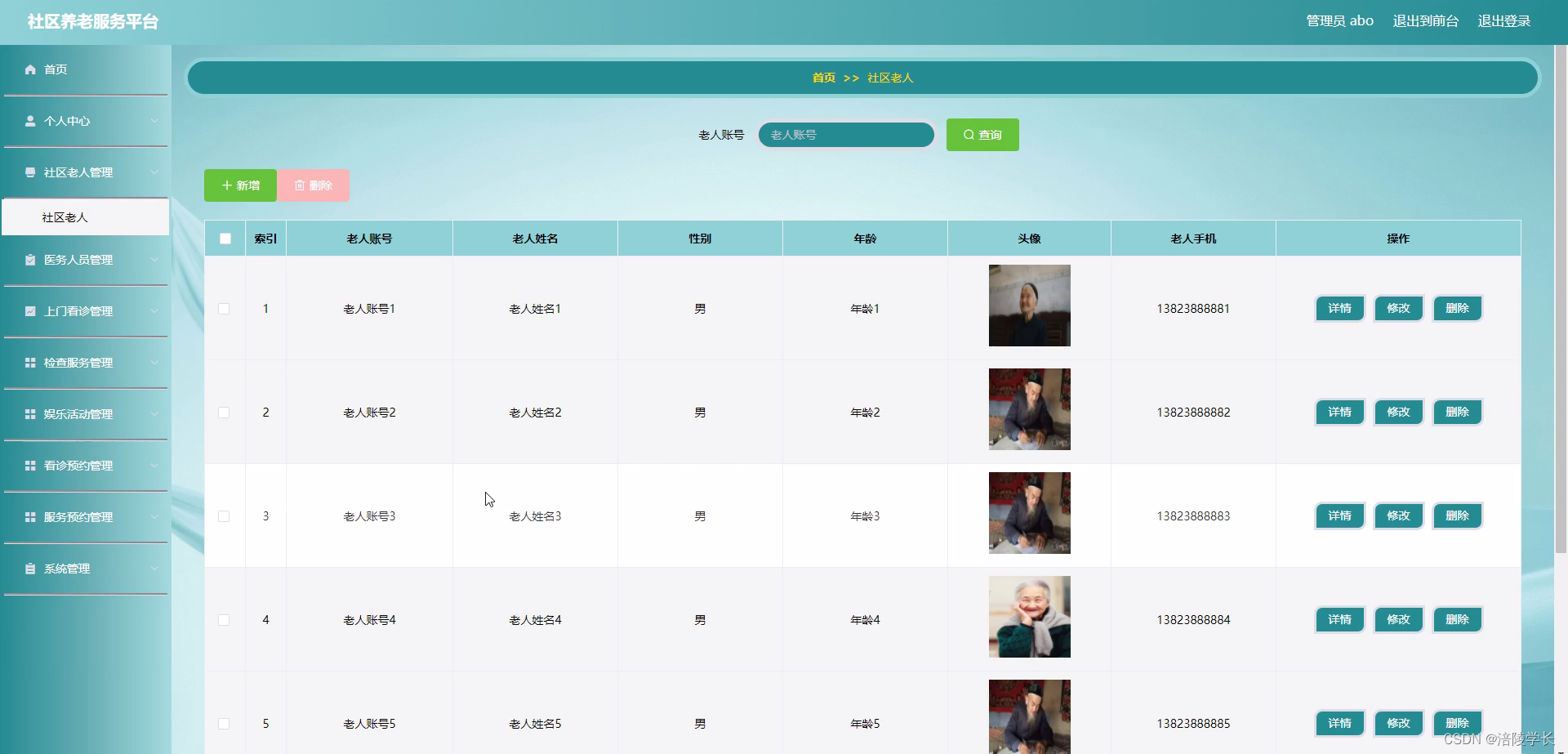Screen dimensions: 1568x754
Task: Click the 个人中心 person icon
Action: pyautogui.click(x=29, y=121)
